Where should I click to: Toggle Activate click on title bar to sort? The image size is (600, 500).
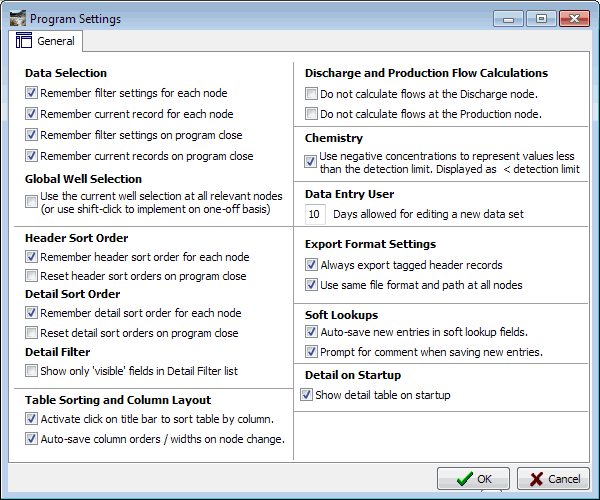click(31, 419)
